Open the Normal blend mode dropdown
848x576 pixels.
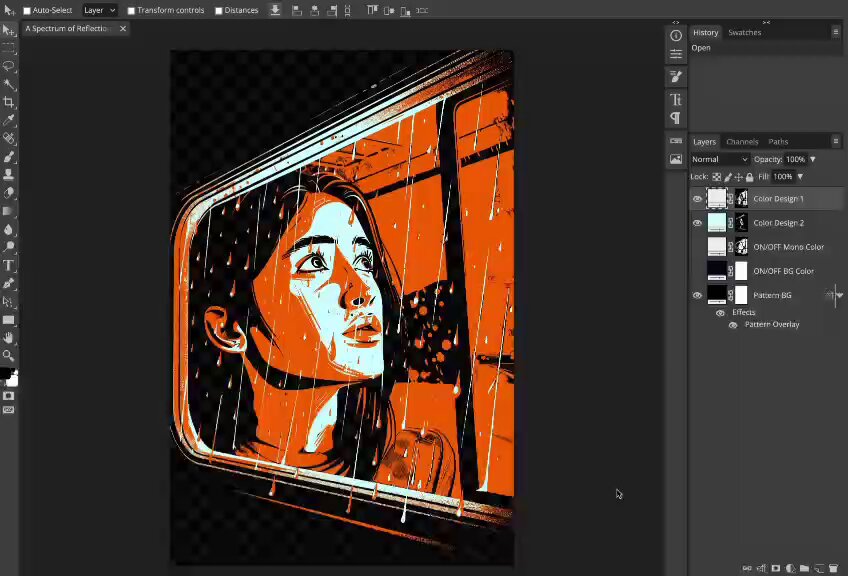click(x=719, y=160)
